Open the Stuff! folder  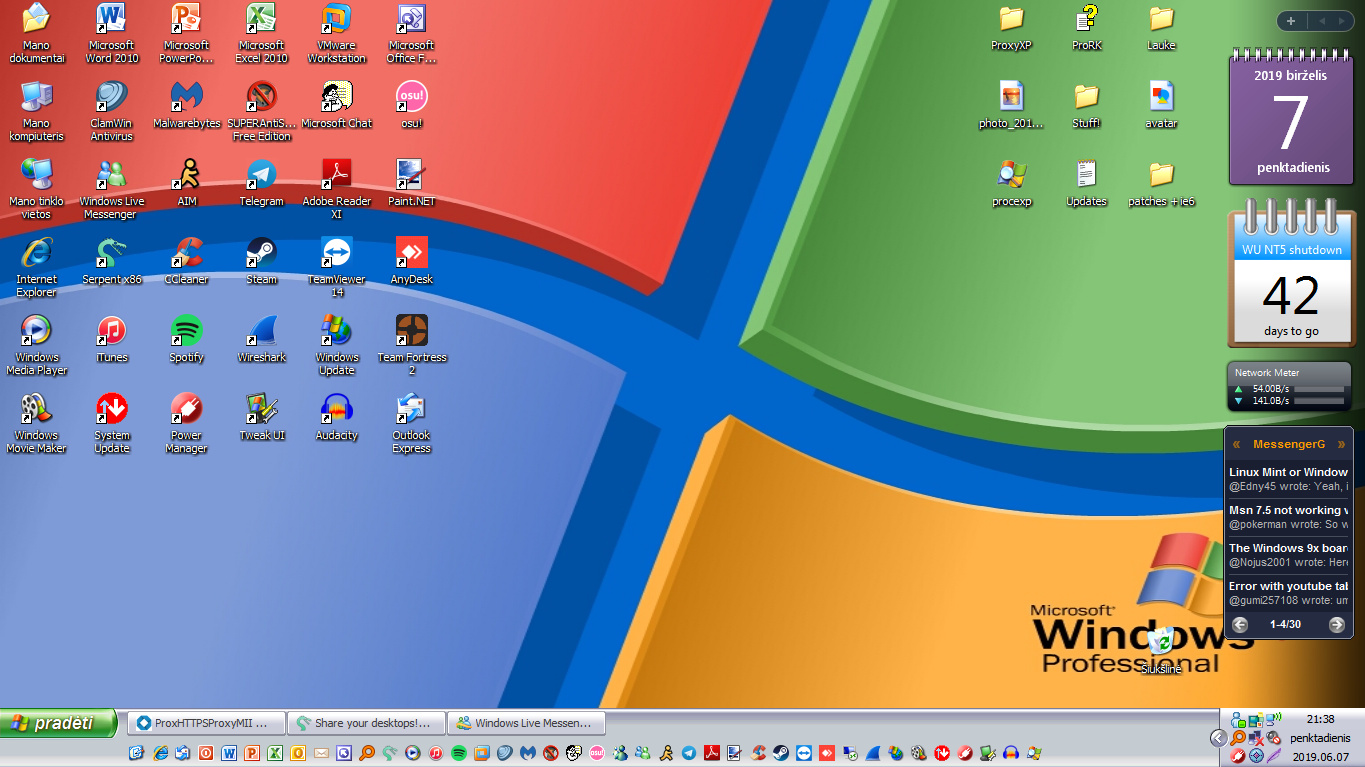coord(1086,106)
